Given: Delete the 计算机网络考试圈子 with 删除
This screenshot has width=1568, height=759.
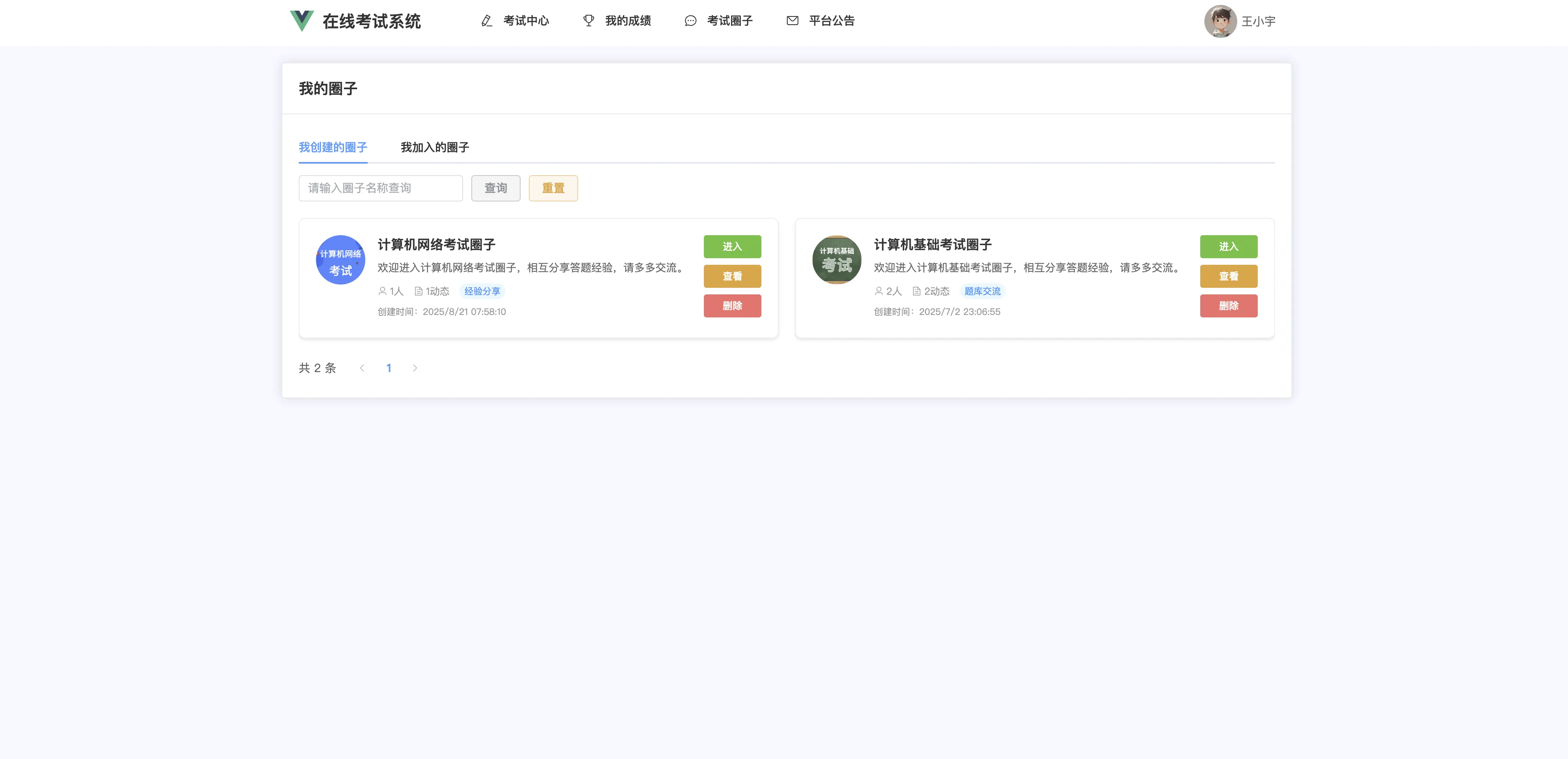Looking at the screenshot, I should point(732,306).
